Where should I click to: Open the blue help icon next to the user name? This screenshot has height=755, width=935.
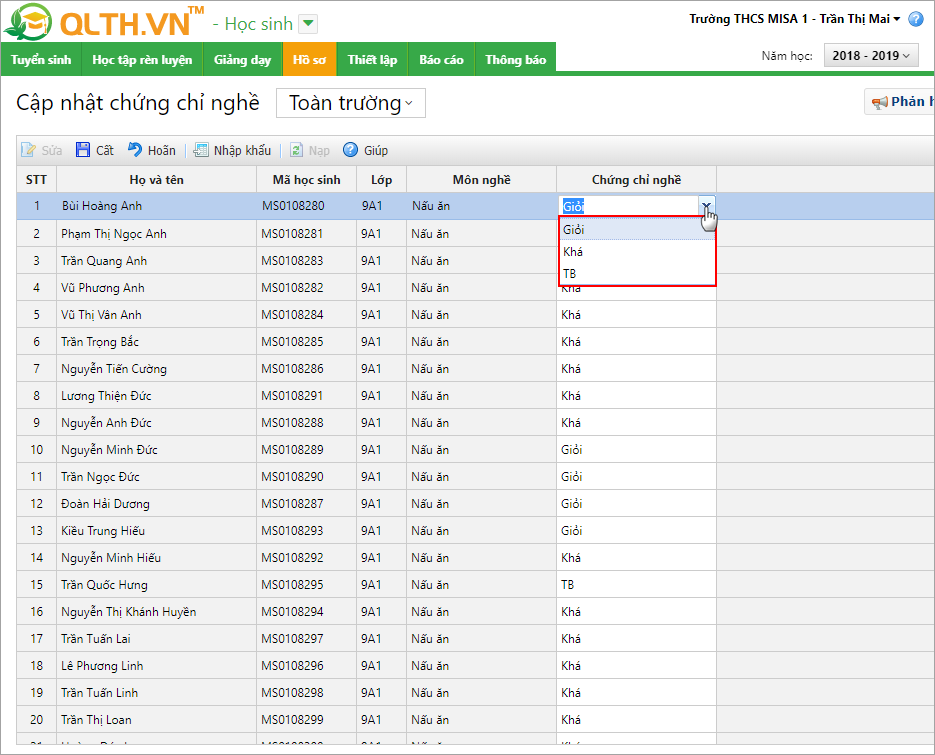[x=915, y=19]
